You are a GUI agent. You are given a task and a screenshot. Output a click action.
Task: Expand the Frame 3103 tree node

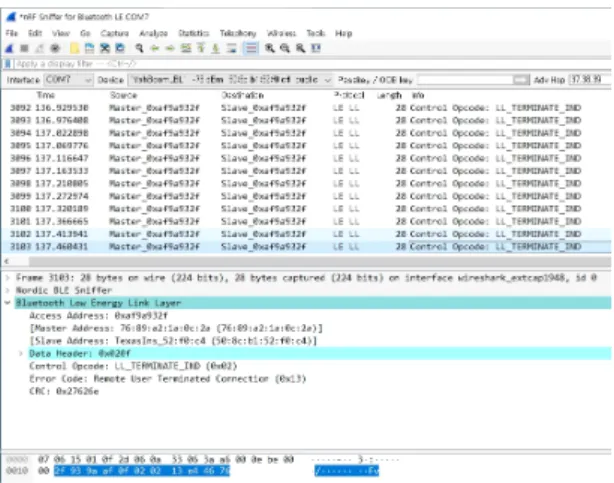point(7,278)
